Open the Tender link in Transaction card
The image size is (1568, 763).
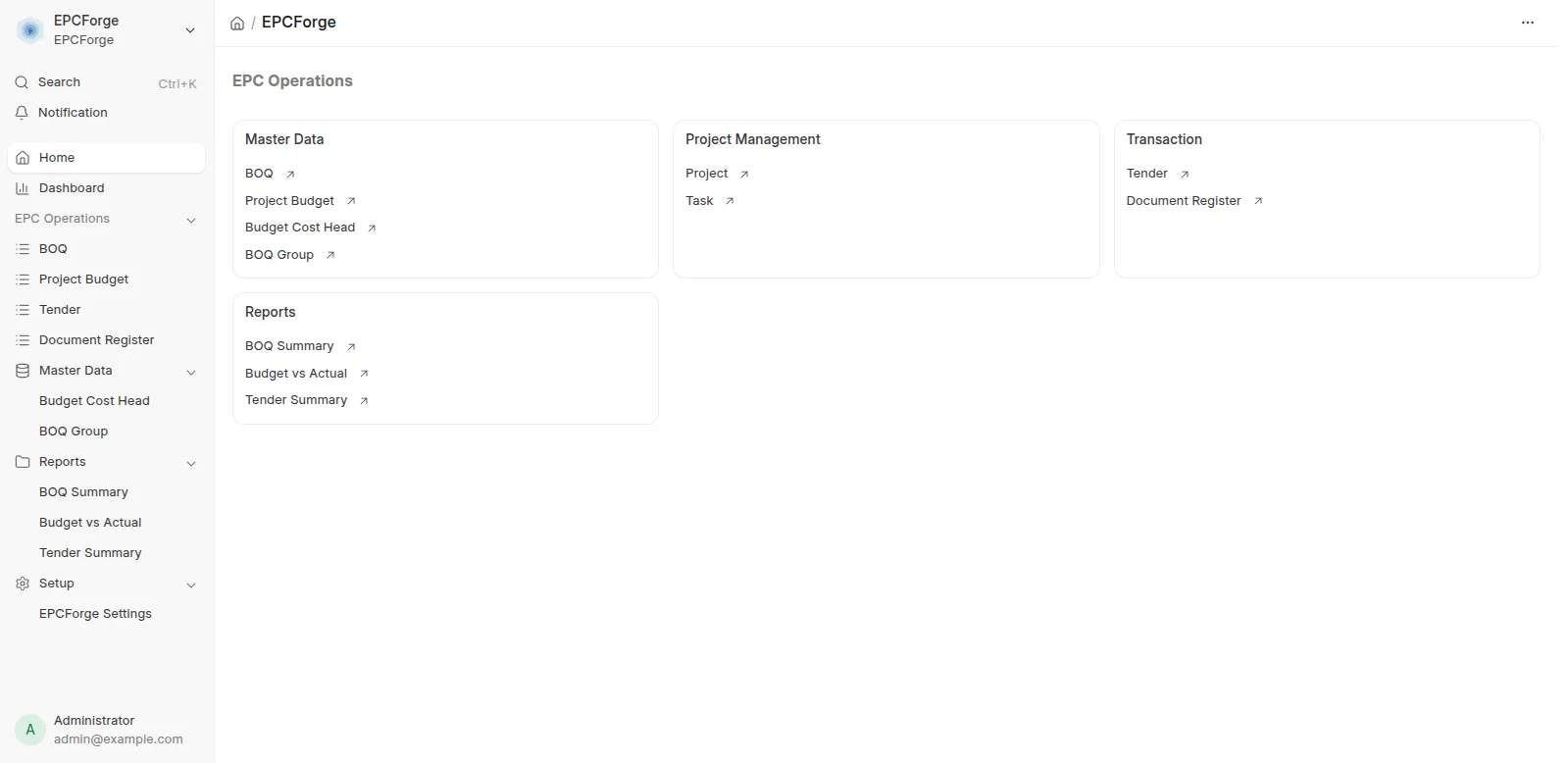1147,174
